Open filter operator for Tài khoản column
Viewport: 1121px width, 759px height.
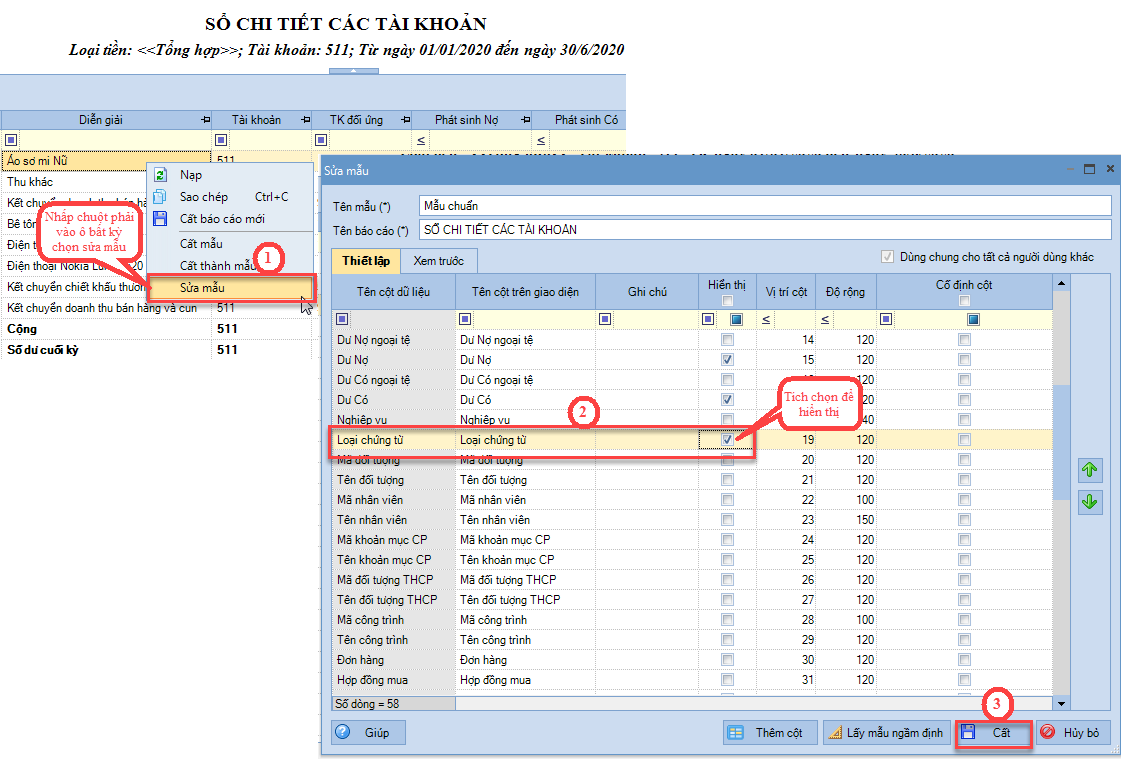pos(221,140)
